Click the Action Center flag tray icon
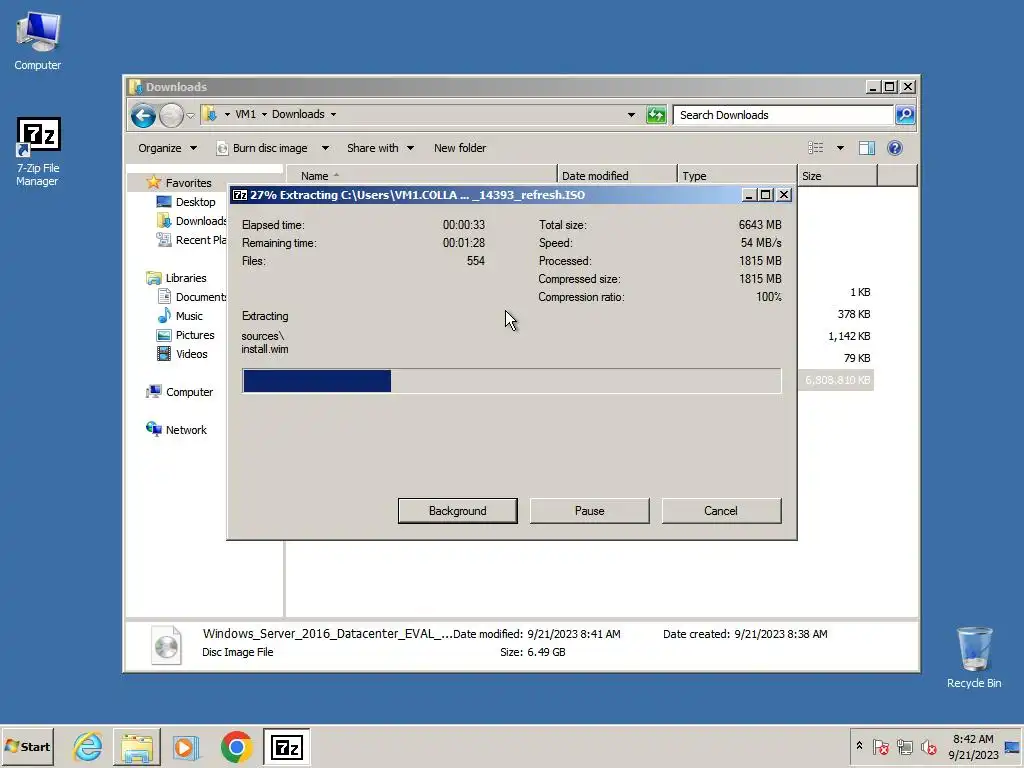This screenshot has height=768, width=1024. [x=880, y=747]
